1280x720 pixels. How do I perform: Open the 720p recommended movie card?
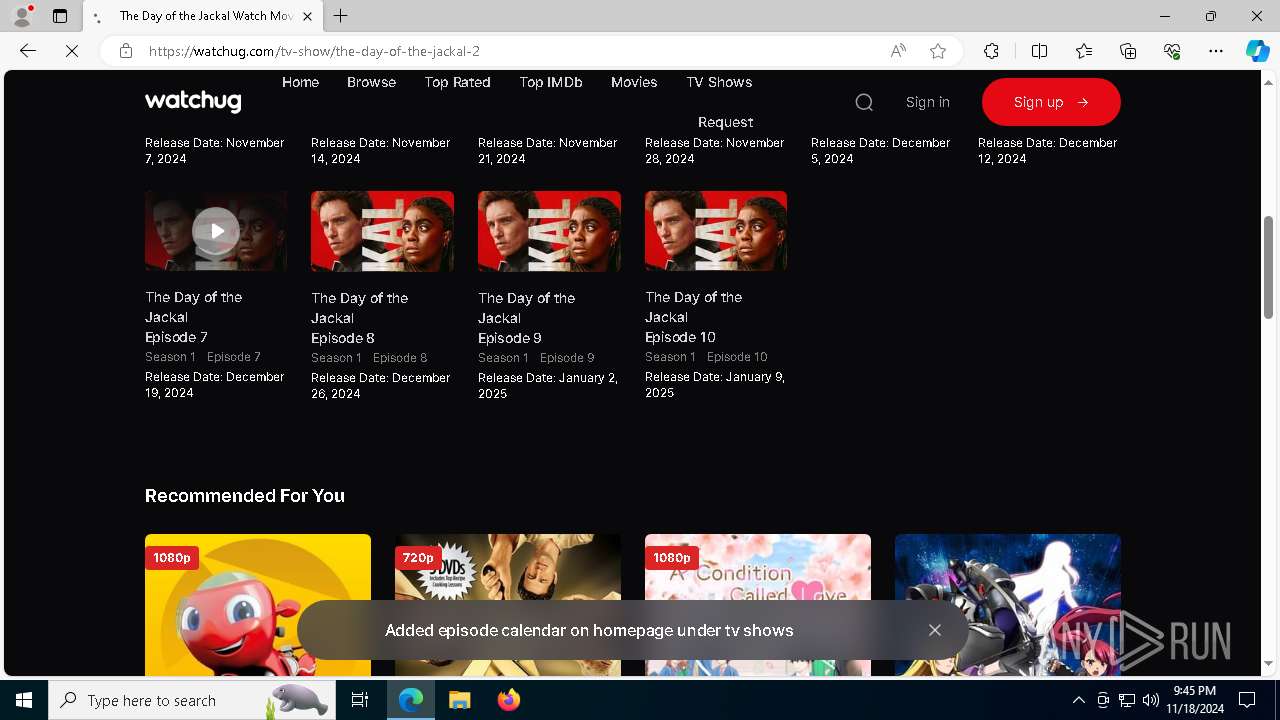[508, 605]
